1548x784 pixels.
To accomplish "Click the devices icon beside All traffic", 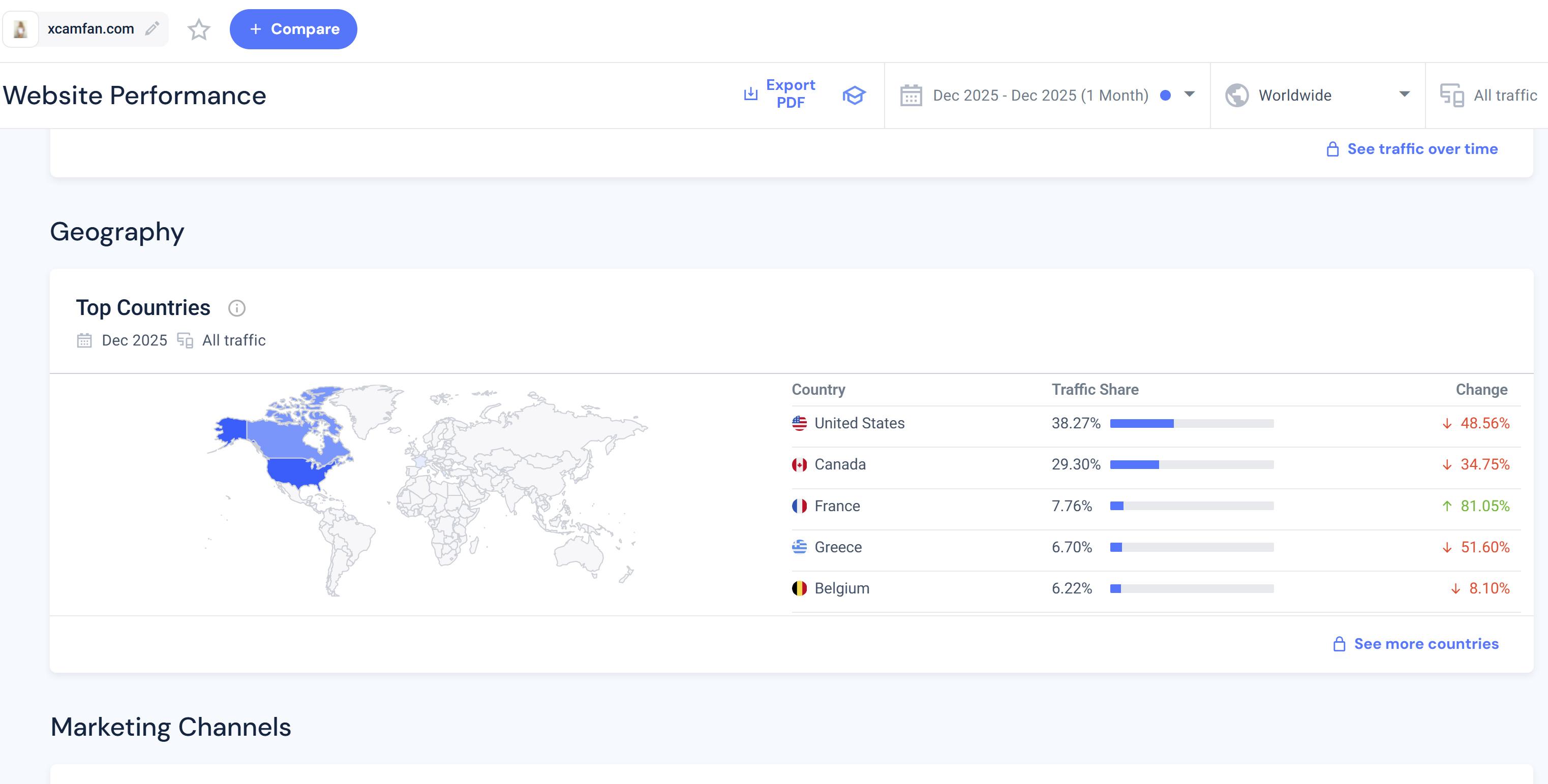I will (1452, 96).
